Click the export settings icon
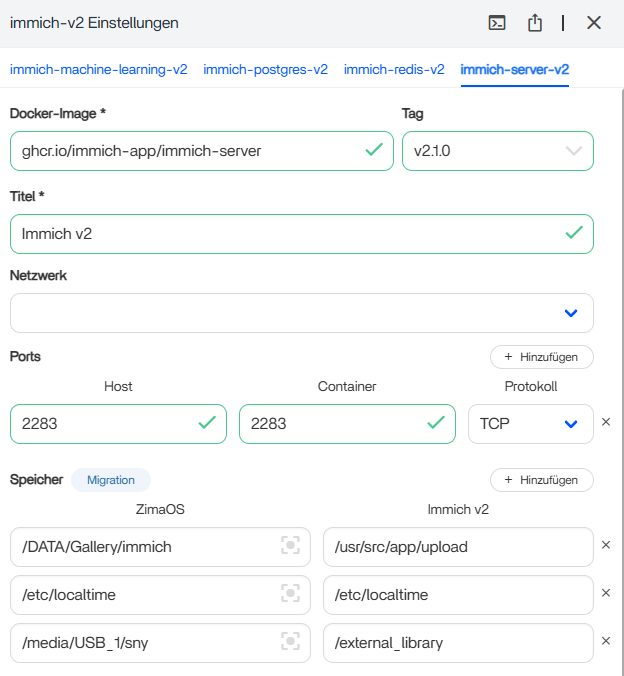Image resolution: width=624 pixels, height=676 pixels. [x=535, y=23]
